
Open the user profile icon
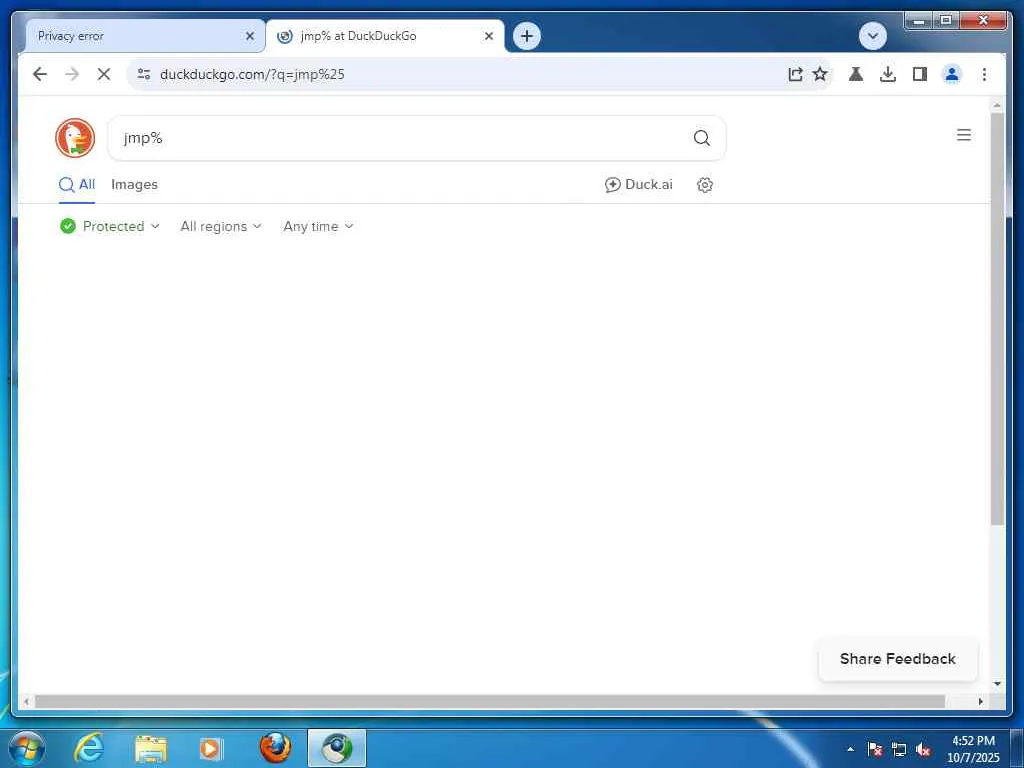952,74
